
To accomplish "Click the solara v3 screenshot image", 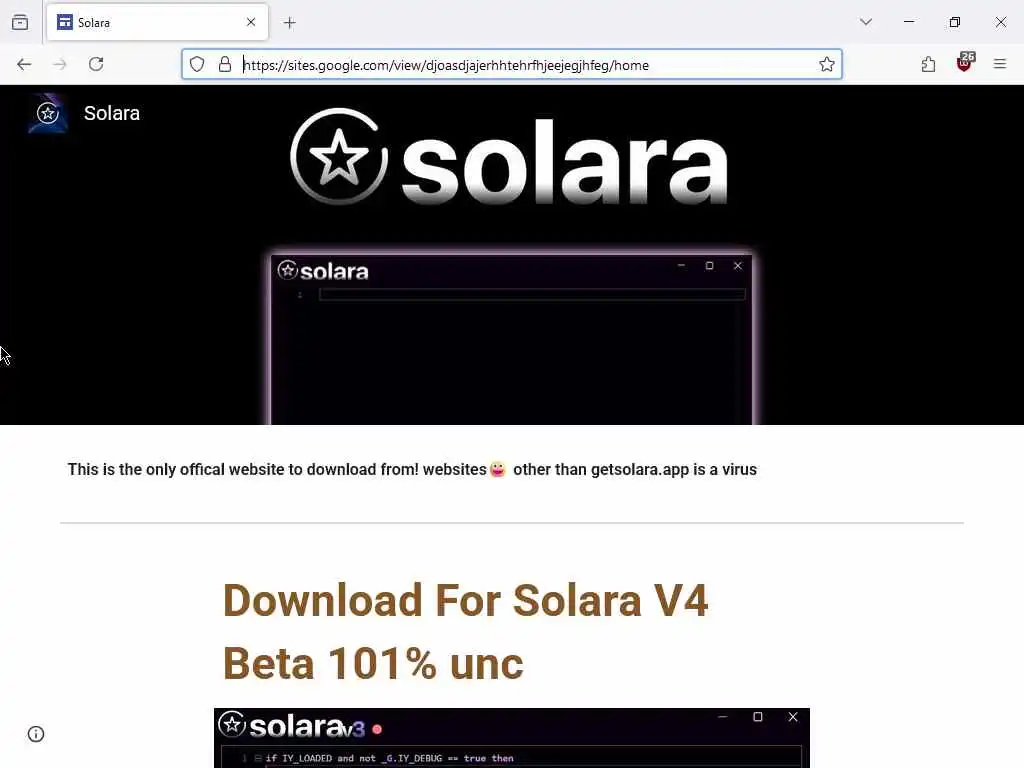I will 512,738.
